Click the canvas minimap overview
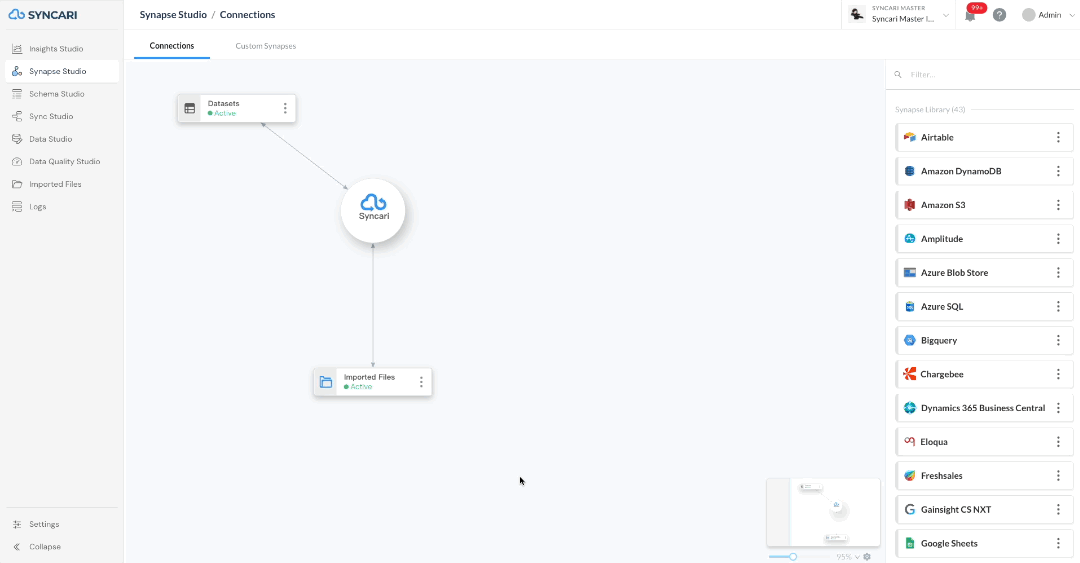The height and width of the screenshot is (563, 1080). pos(823,512)
